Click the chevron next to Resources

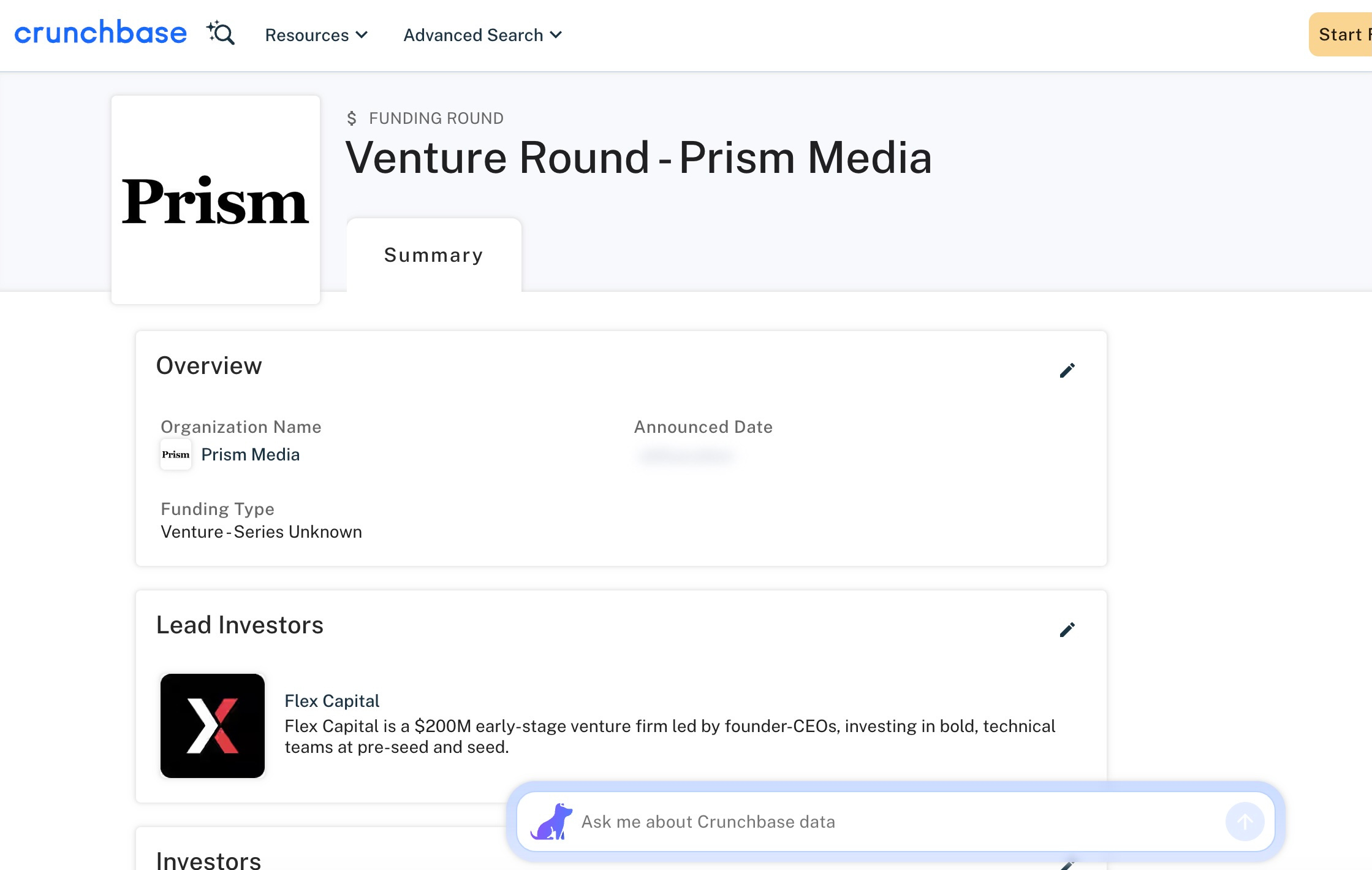coord(362,35)
